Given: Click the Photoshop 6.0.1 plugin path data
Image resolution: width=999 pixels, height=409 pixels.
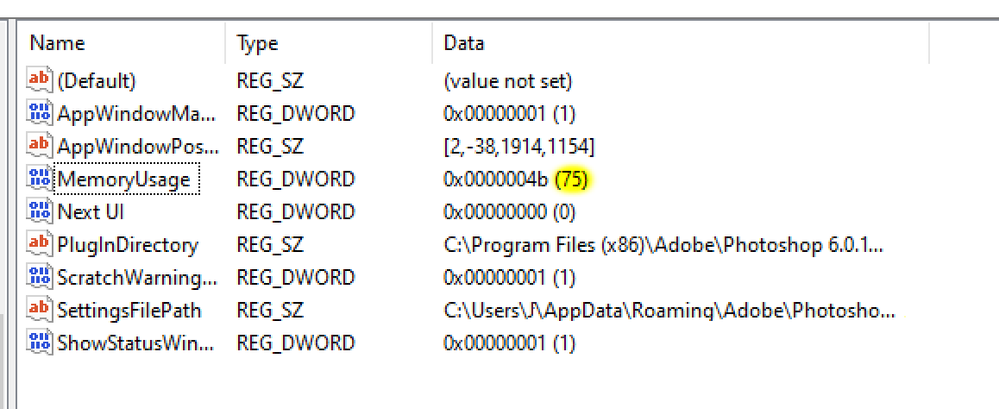Looking at the screenshot, I should click(663, 245).
